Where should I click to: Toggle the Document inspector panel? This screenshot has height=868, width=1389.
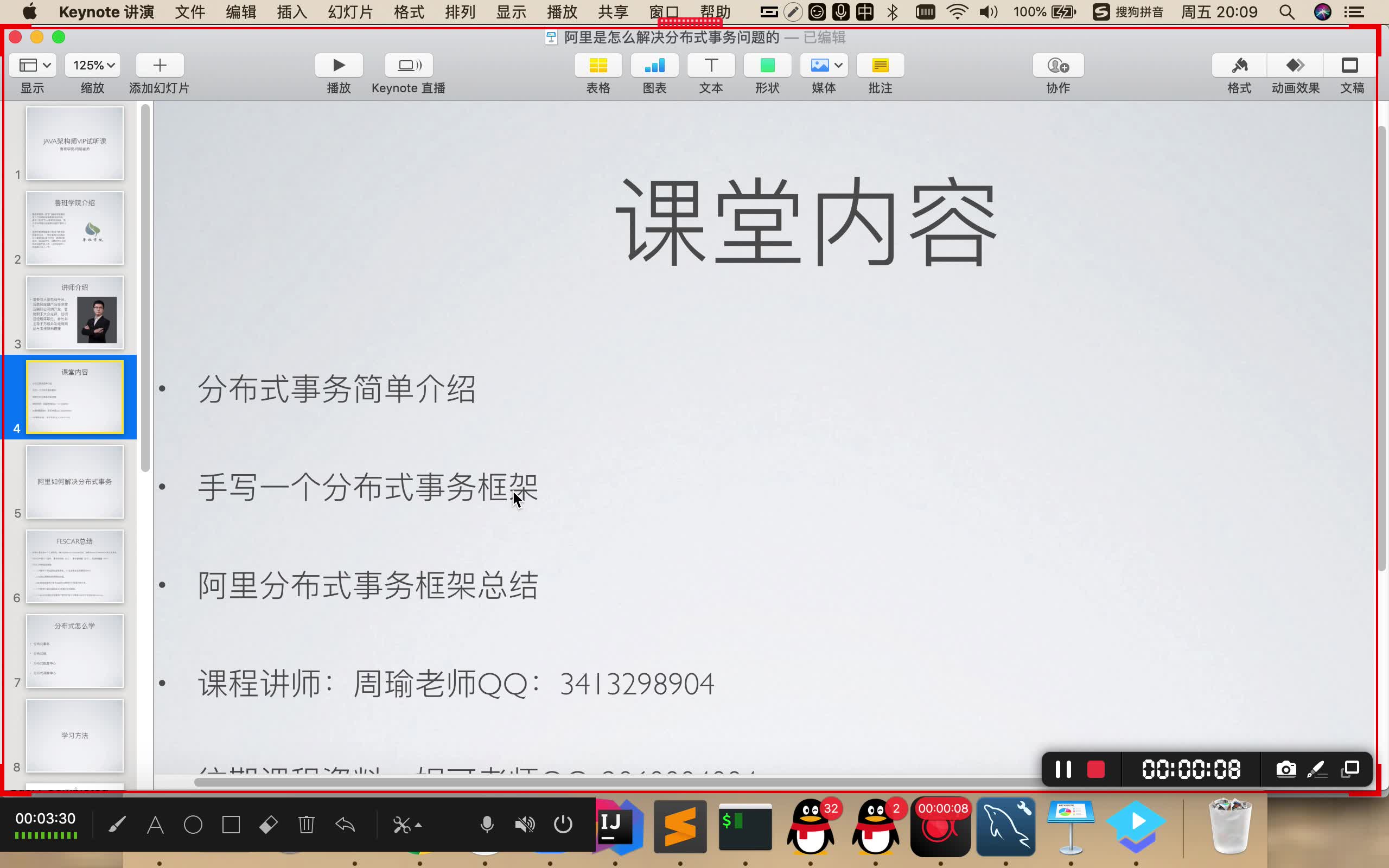(x=1349, y=66)
